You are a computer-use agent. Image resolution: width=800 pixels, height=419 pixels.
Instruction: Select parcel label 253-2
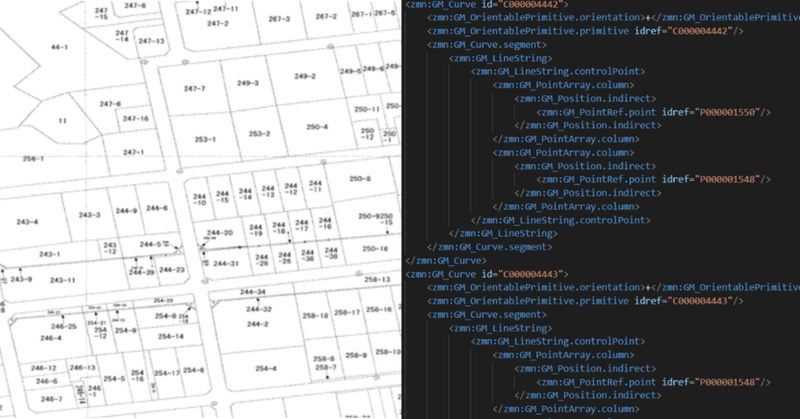259,134
